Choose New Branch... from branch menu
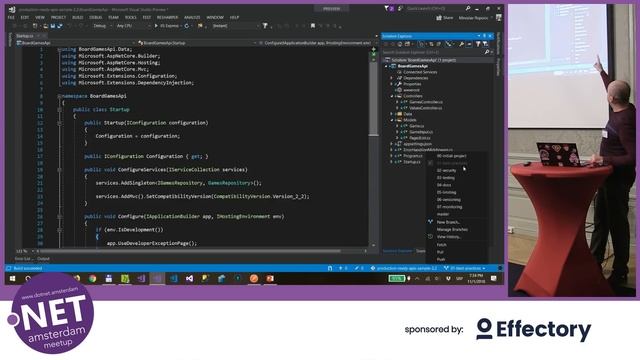This screenshot has width=640, height=360. (448, 222)
